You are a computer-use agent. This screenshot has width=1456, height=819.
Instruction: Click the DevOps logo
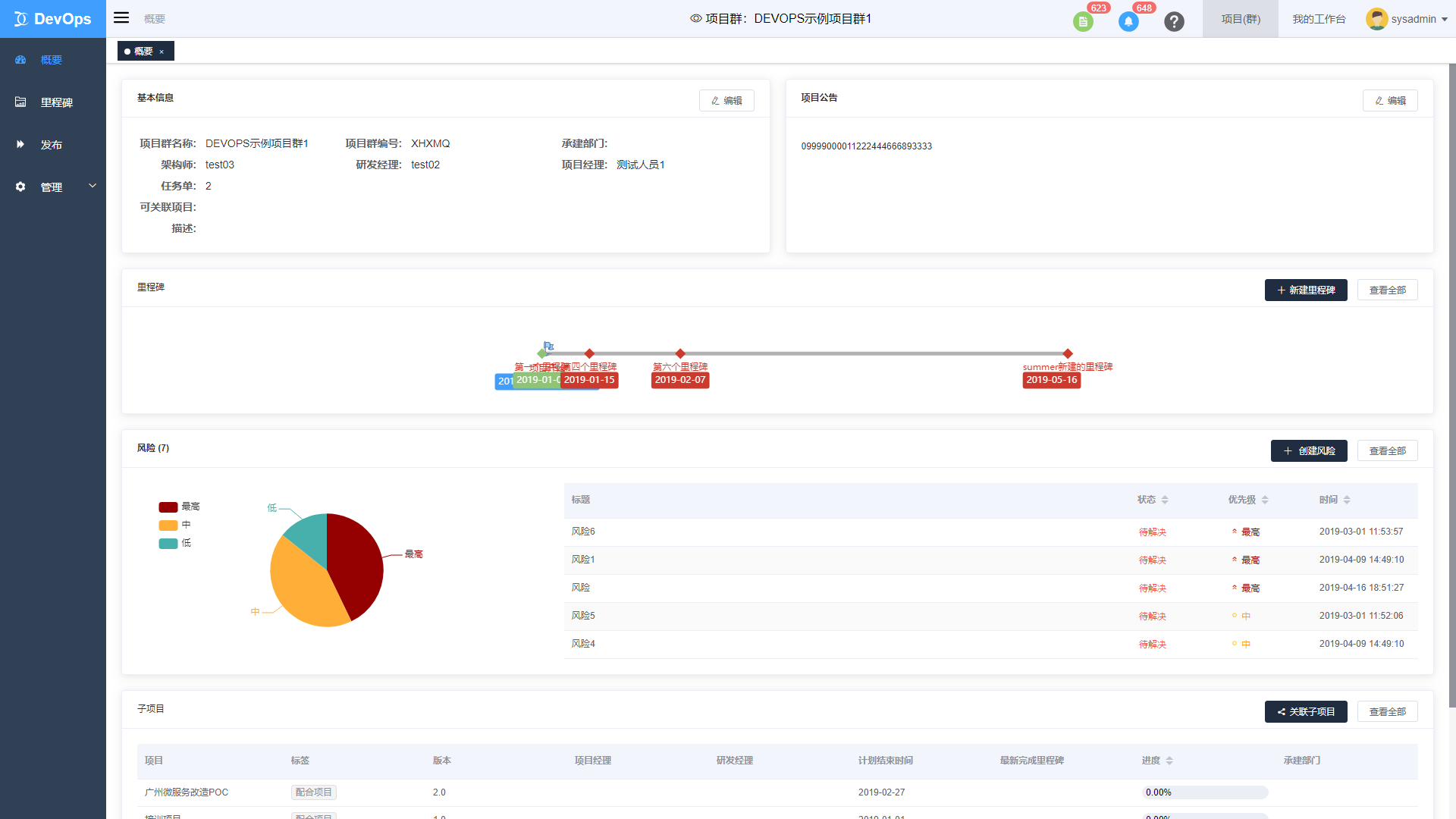(x=53, y=19)
